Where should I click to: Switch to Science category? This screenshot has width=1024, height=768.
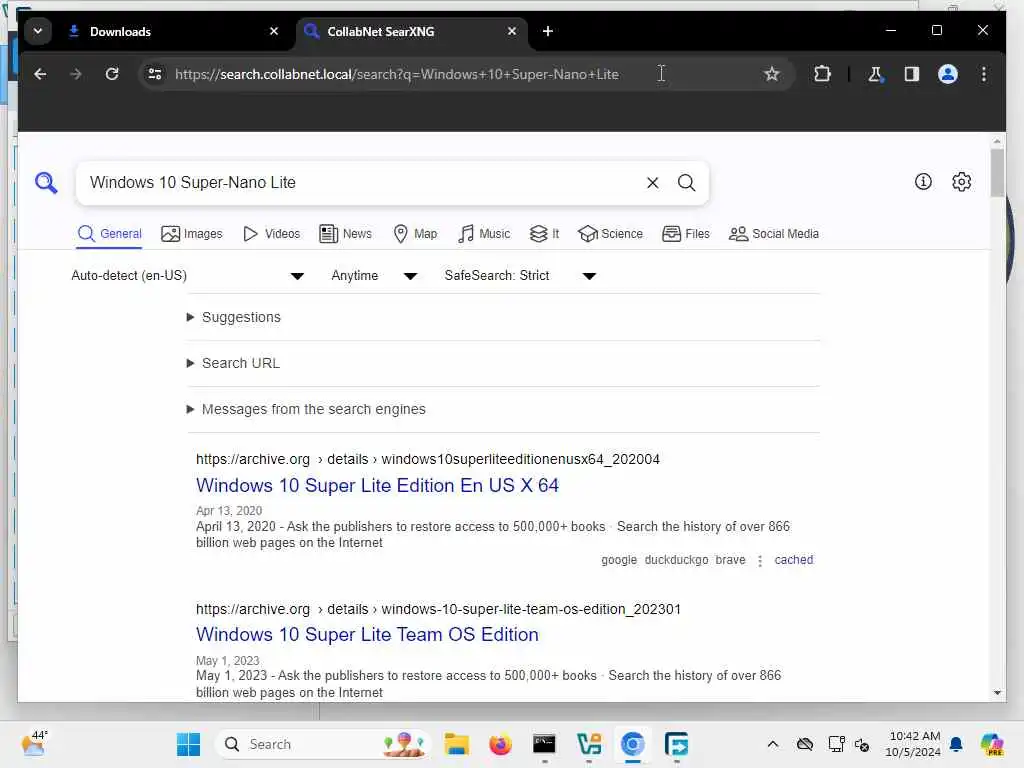tap(611, 234)
